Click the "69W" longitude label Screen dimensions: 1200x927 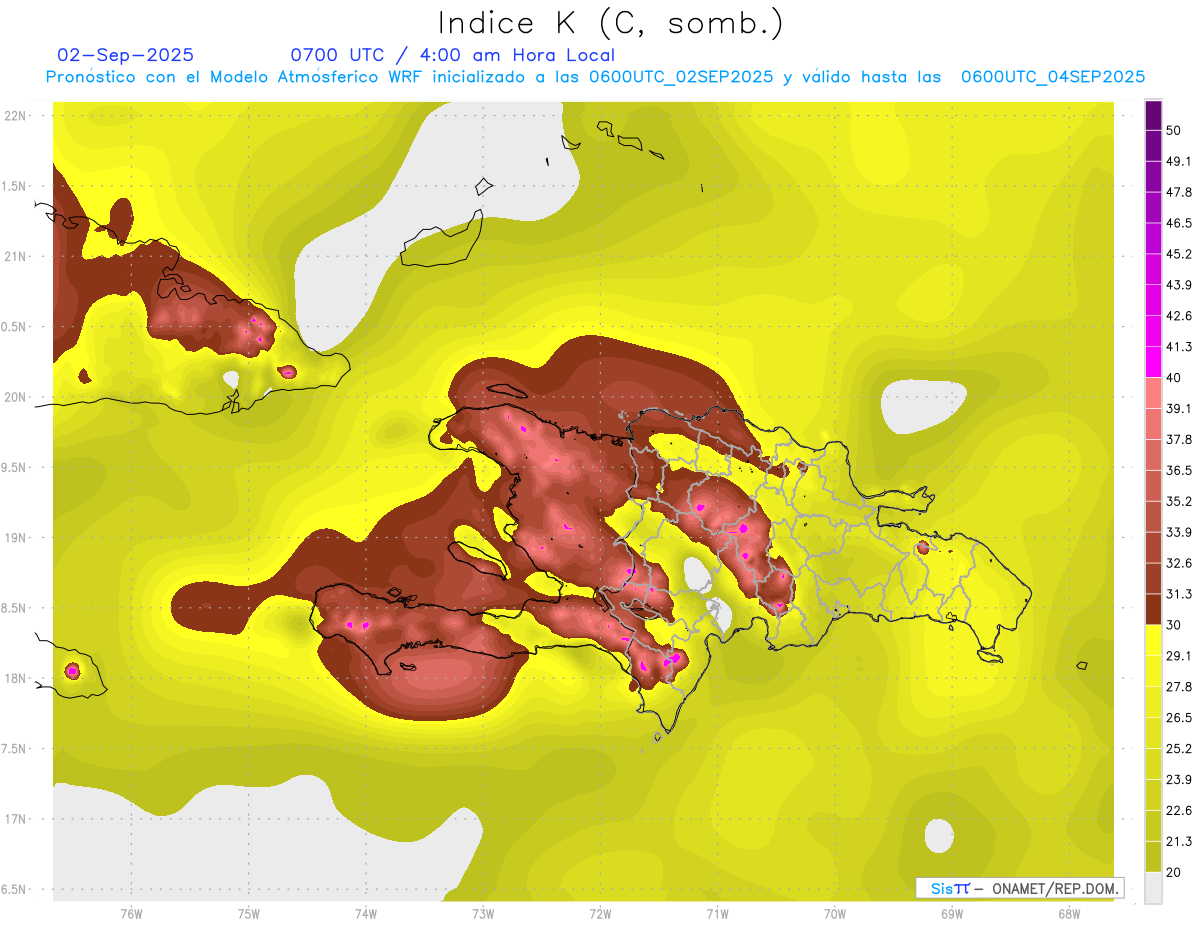click(951, 913)
